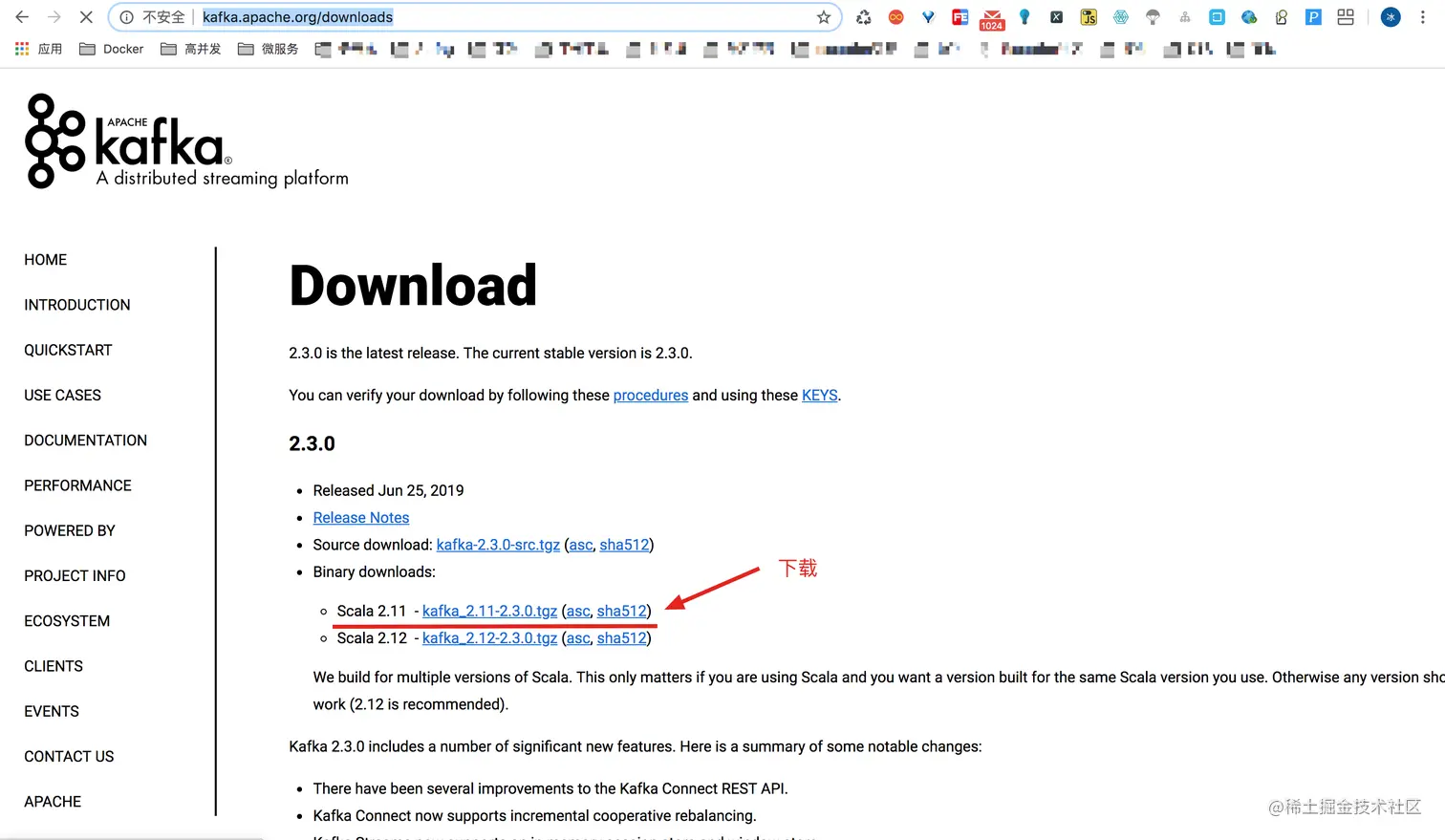Open the 高并发 bookmarks folder
Screen dimensions: 1445x840
click(x=191, y=49)
